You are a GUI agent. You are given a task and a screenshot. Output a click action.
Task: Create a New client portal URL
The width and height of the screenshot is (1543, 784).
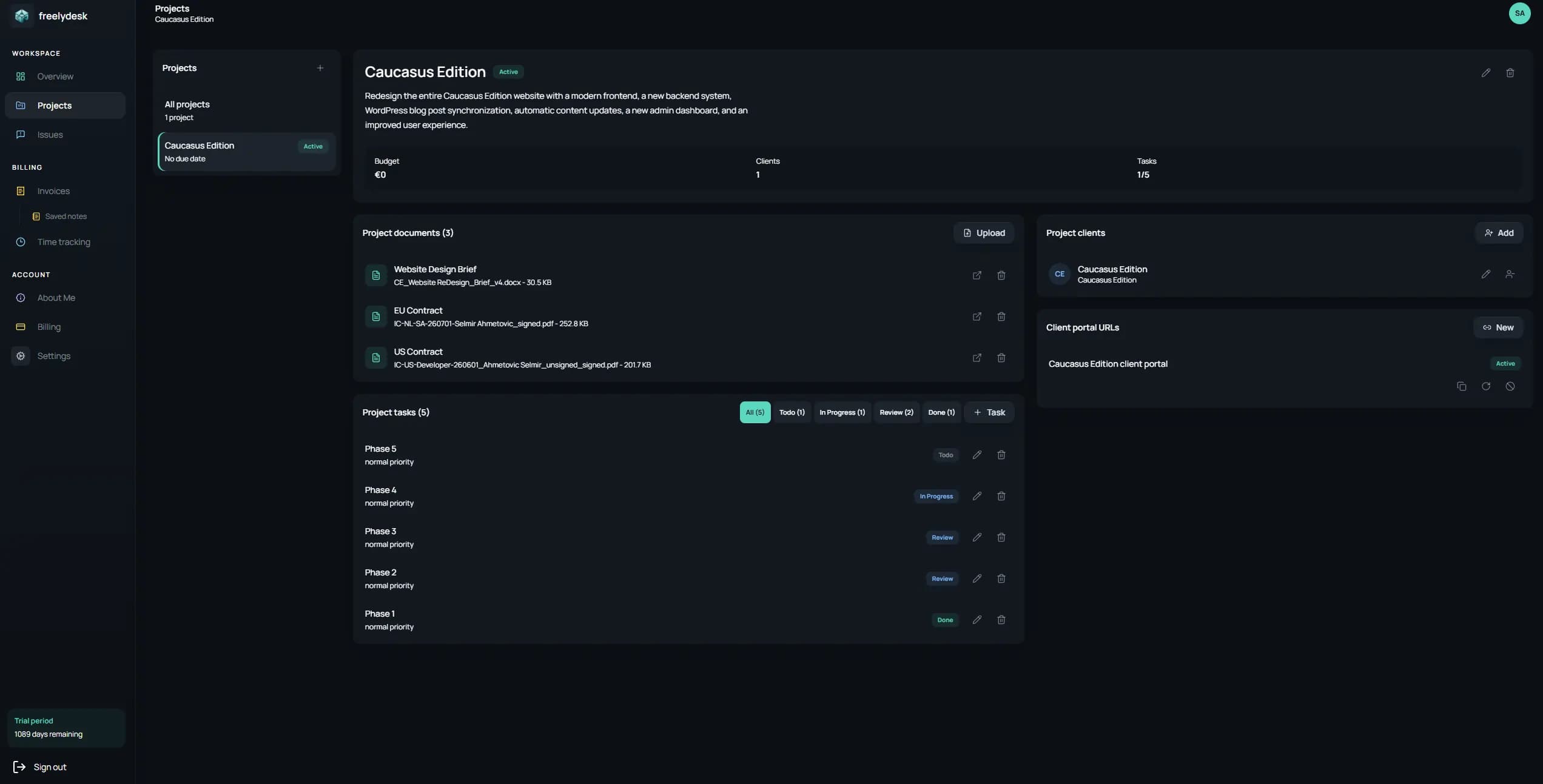click(x=1498, y=327)
